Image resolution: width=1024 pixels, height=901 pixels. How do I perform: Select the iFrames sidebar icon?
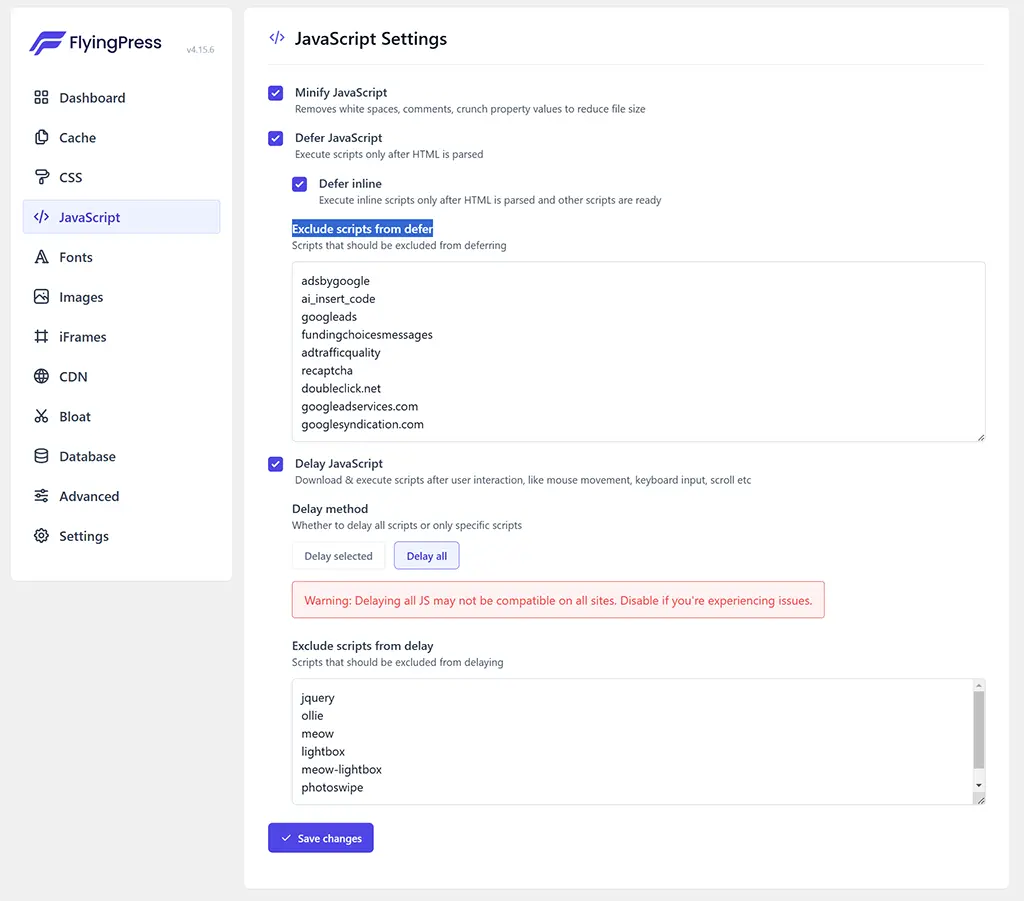click(40, 337)
